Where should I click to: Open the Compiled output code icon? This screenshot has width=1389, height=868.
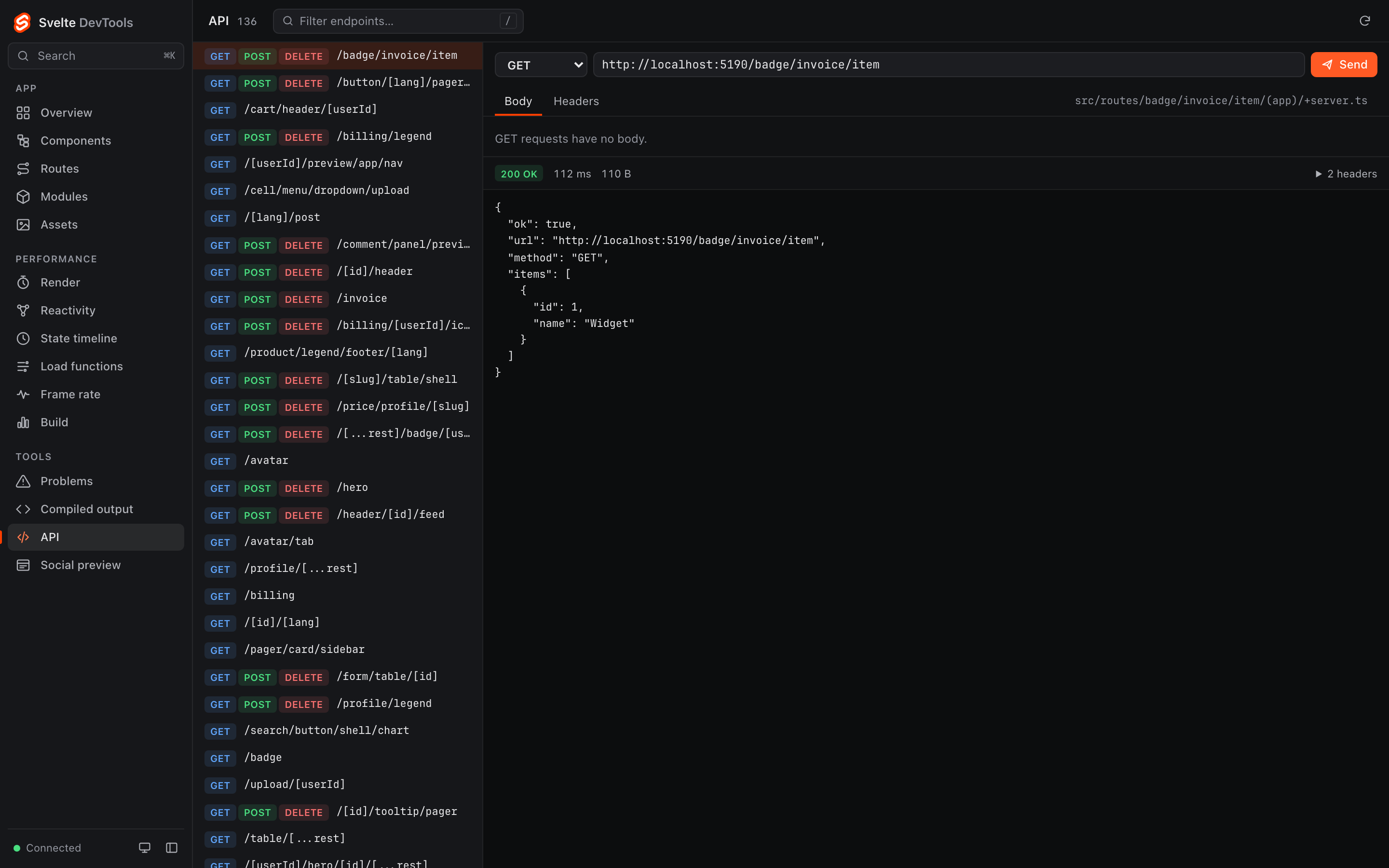pos(23,509)
